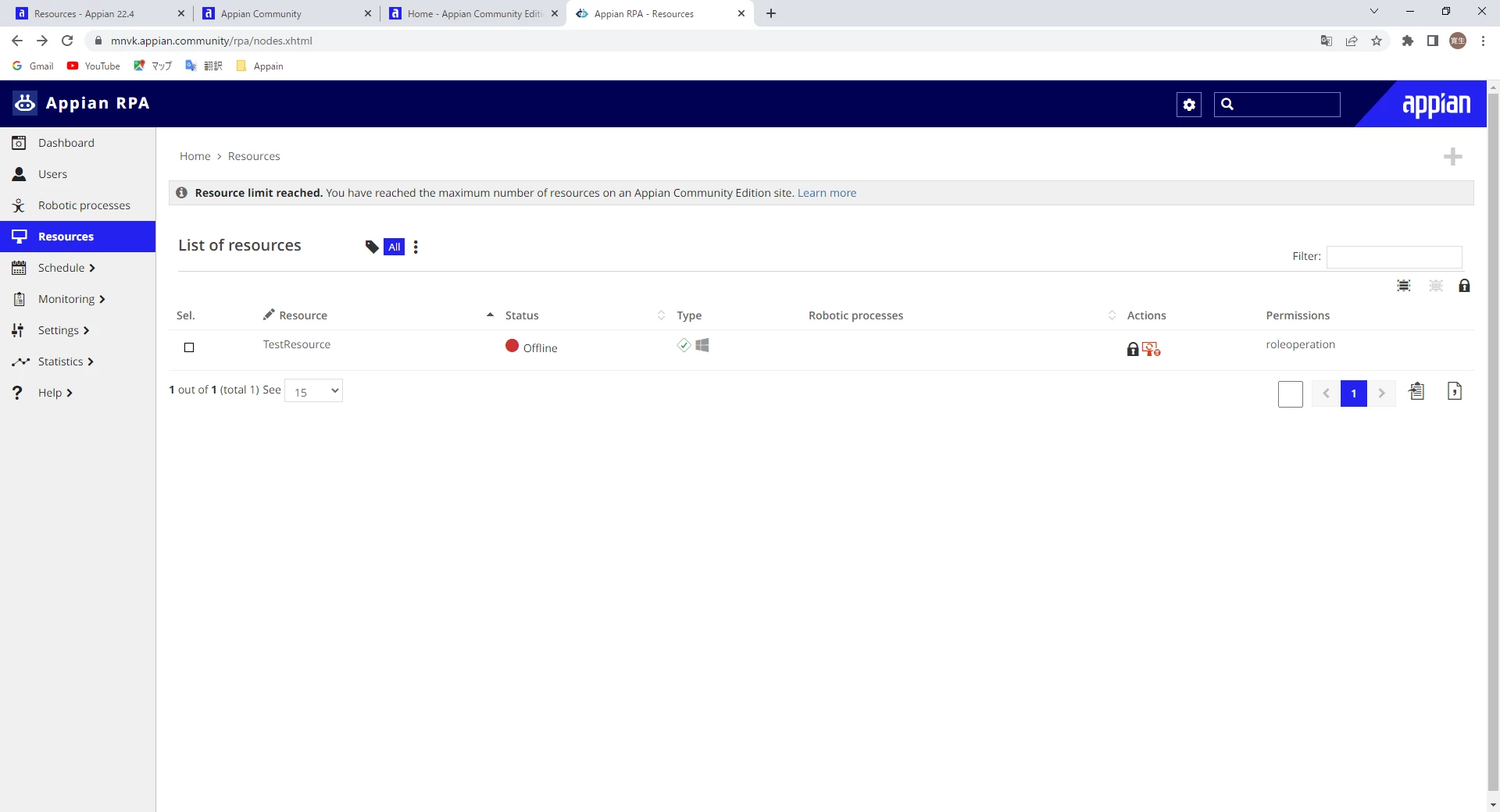1500x812 pixels.
Task: Expand the Schedule sidebar menu
Action: pyautogui.click(x=66, y=268)
